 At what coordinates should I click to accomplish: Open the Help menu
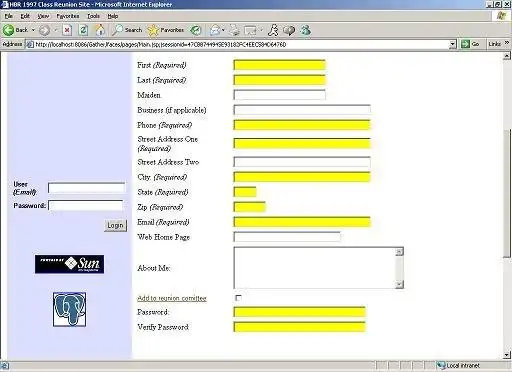[x=113, y=16]
